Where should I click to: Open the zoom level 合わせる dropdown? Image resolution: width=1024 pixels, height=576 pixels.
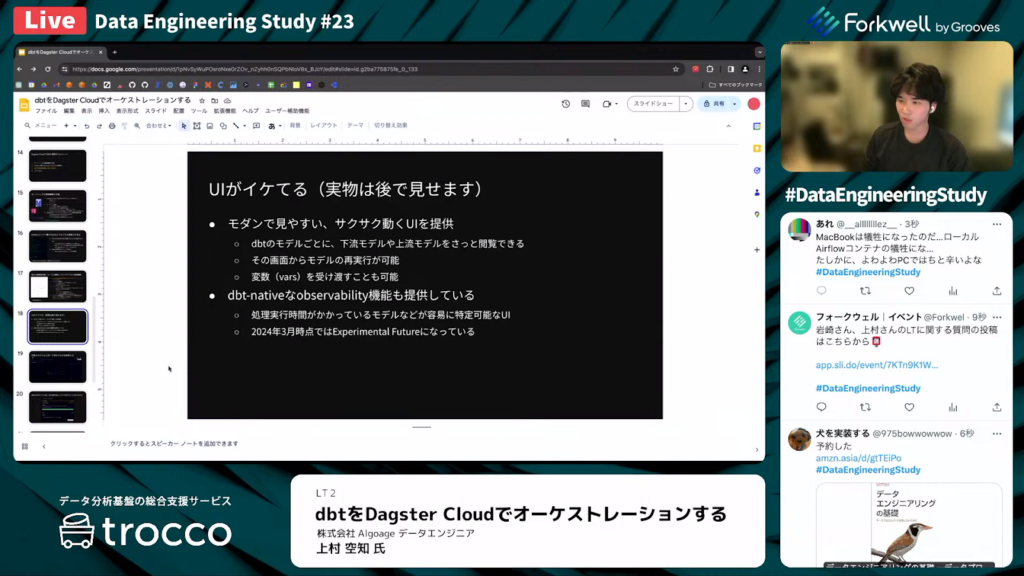(x=158, y=126)
